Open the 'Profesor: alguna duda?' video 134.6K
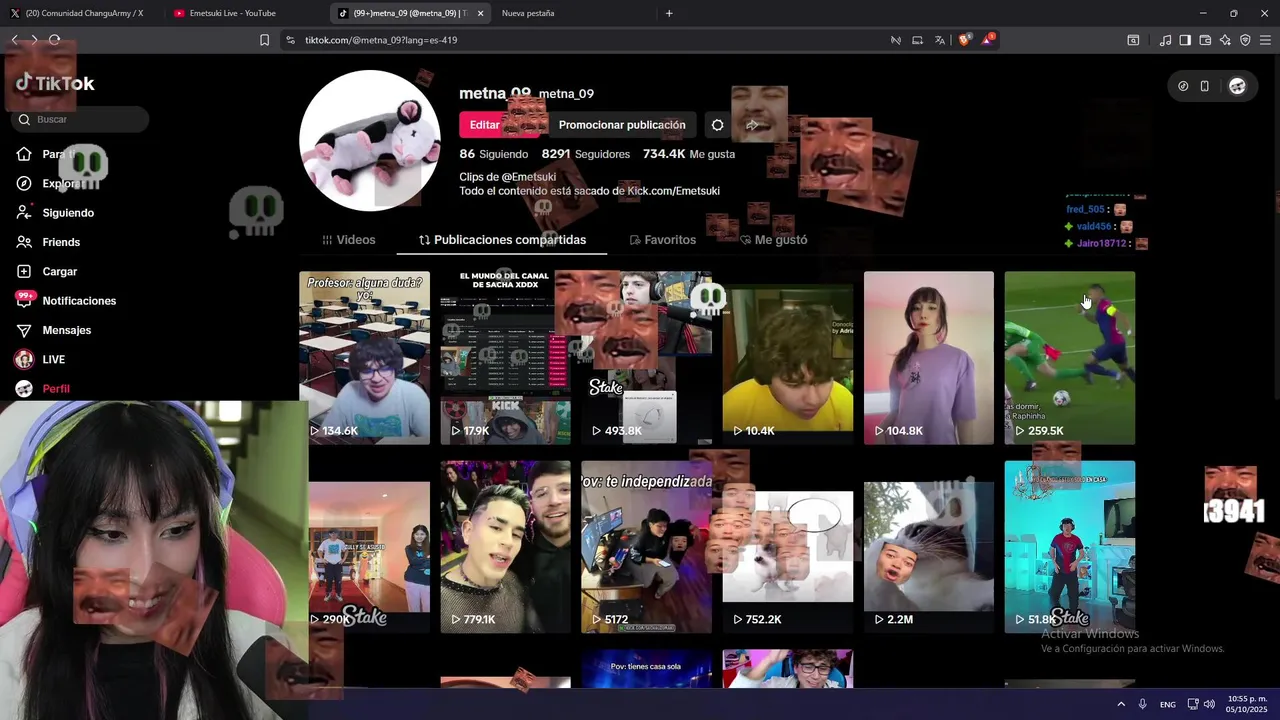This screenshot has width=1280, height=720. tap(364, 357)
